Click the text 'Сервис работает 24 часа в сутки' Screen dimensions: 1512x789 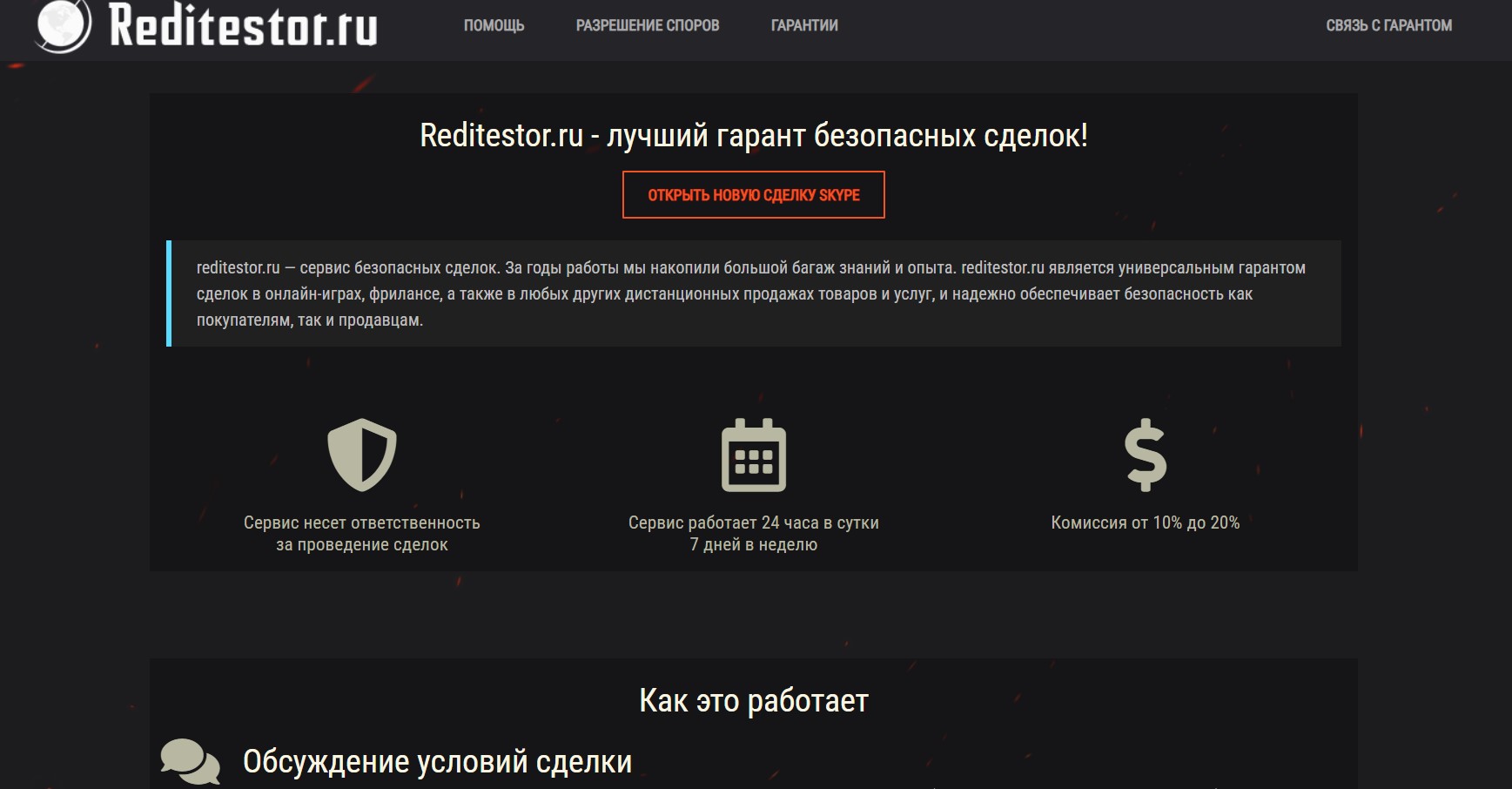point(754,523)
